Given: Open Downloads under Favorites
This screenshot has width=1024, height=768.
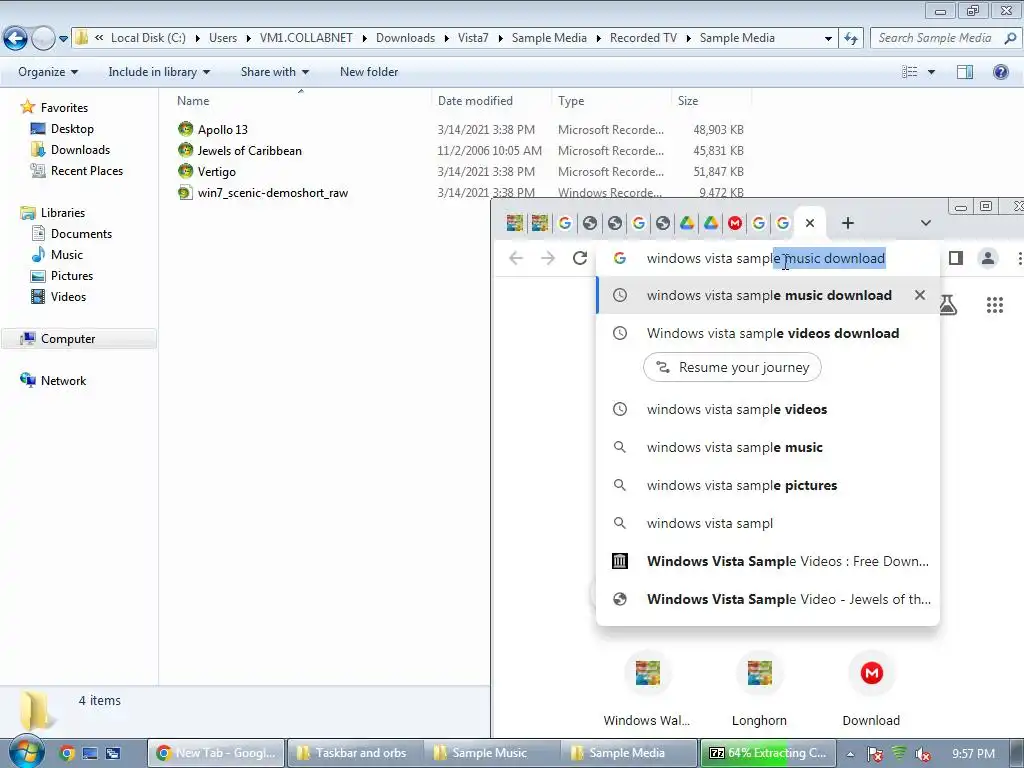Looking at the screenshot, I should click(80, 150).
